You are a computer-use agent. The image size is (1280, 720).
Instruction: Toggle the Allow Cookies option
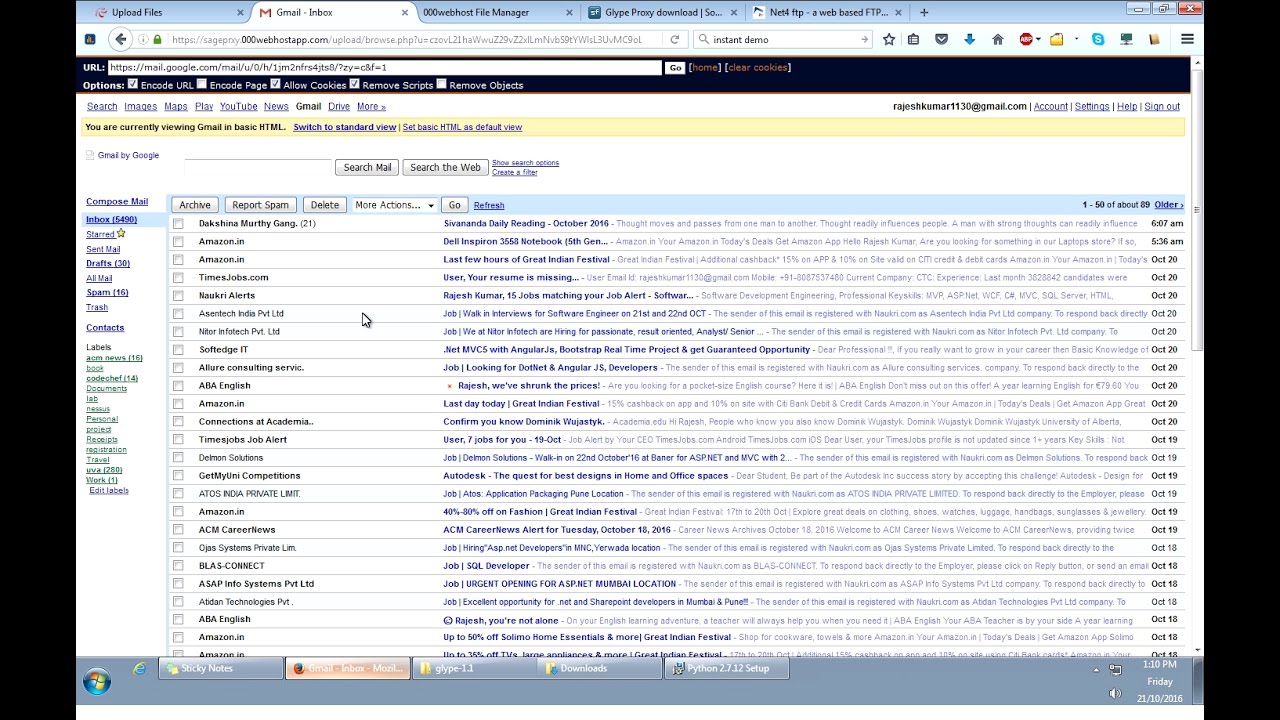275,84
